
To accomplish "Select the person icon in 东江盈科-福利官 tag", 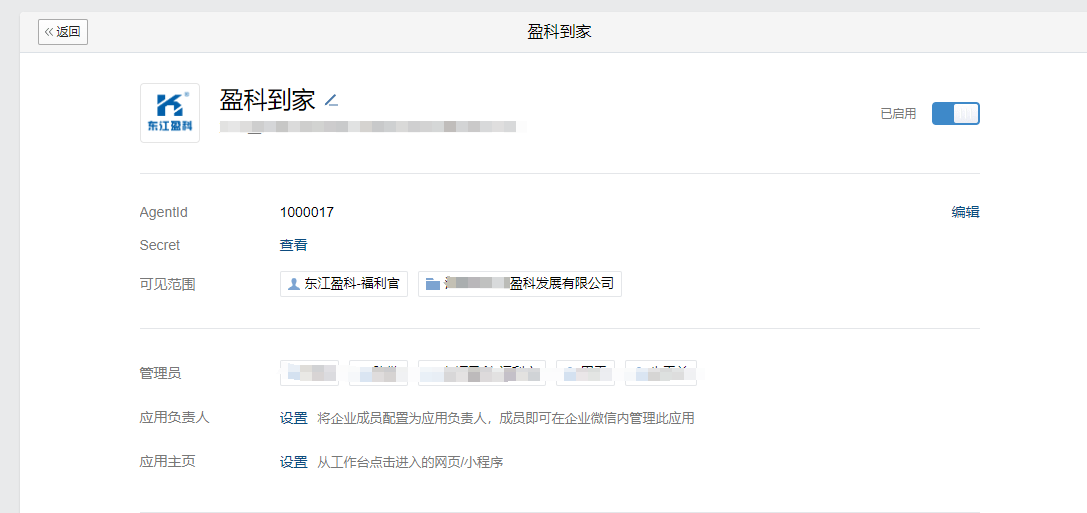I will [293, 284].
